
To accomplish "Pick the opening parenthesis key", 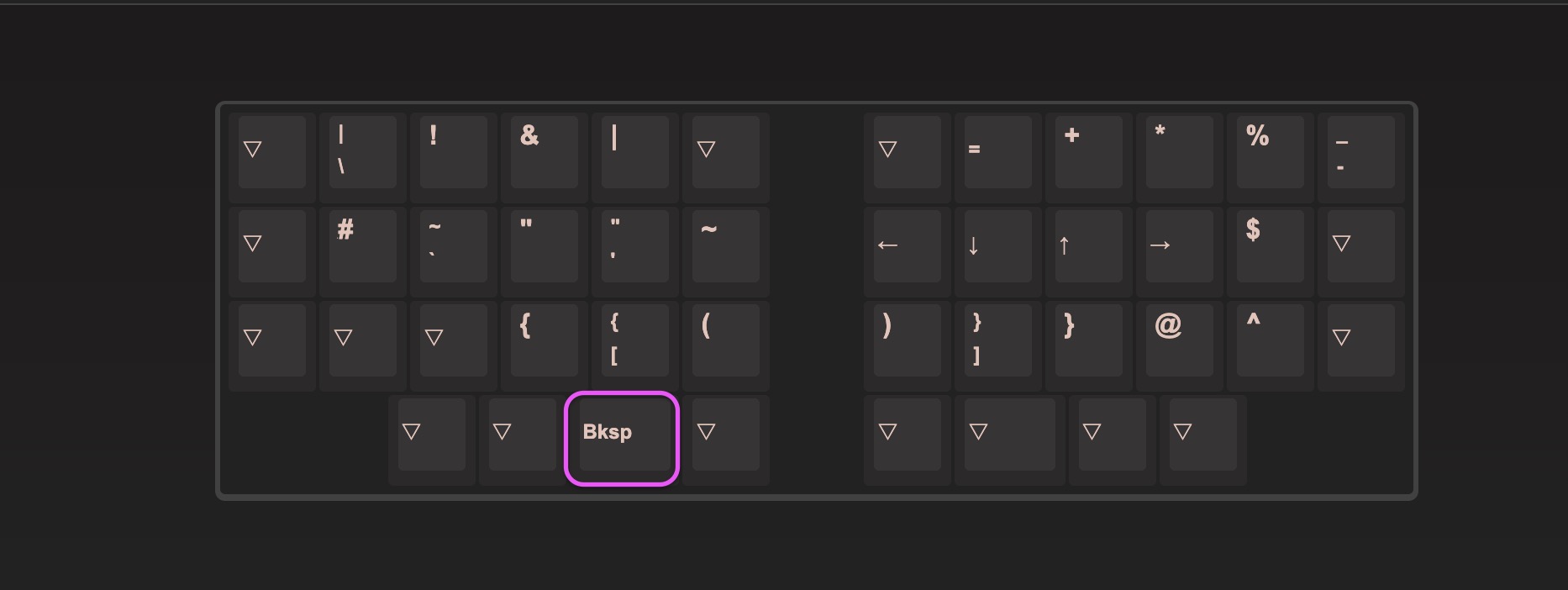I will pos(725,340).
